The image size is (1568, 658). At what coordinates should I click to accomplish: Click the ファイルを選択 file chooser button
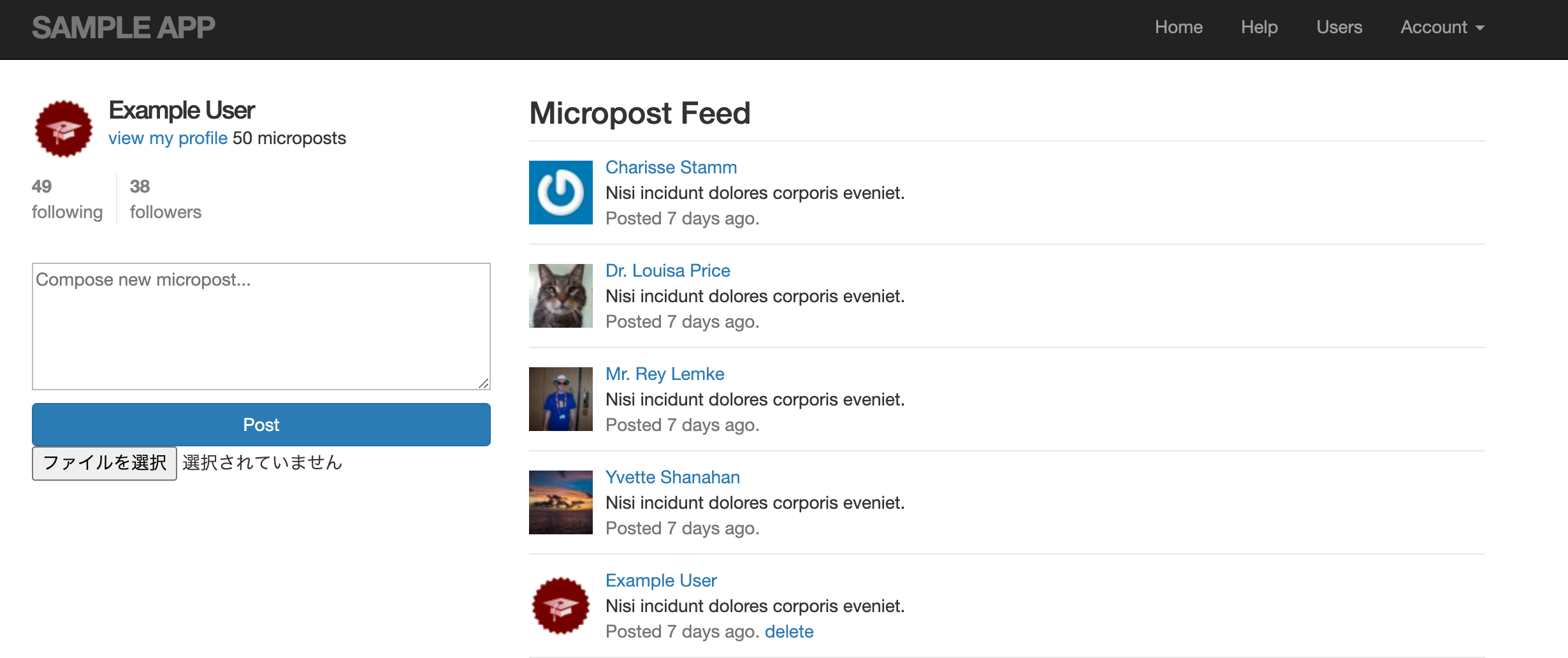[x=105, y=463]
